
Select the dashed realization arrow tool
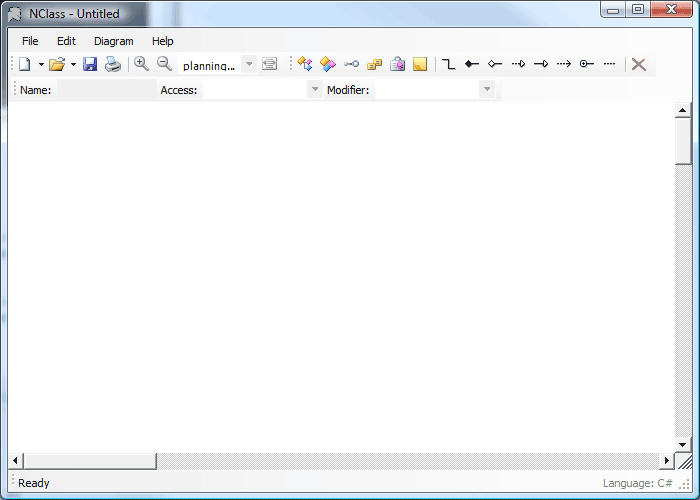tap(518, 64)
